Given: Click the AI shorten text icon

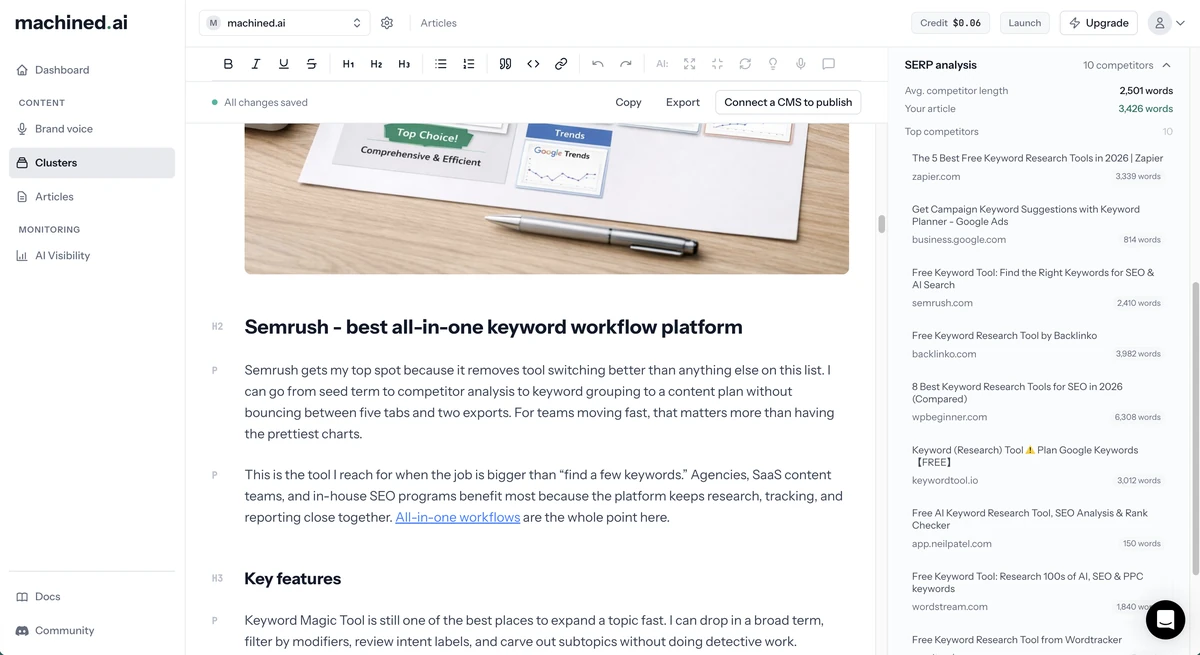Looking at the screenshot, I should 717,64.
